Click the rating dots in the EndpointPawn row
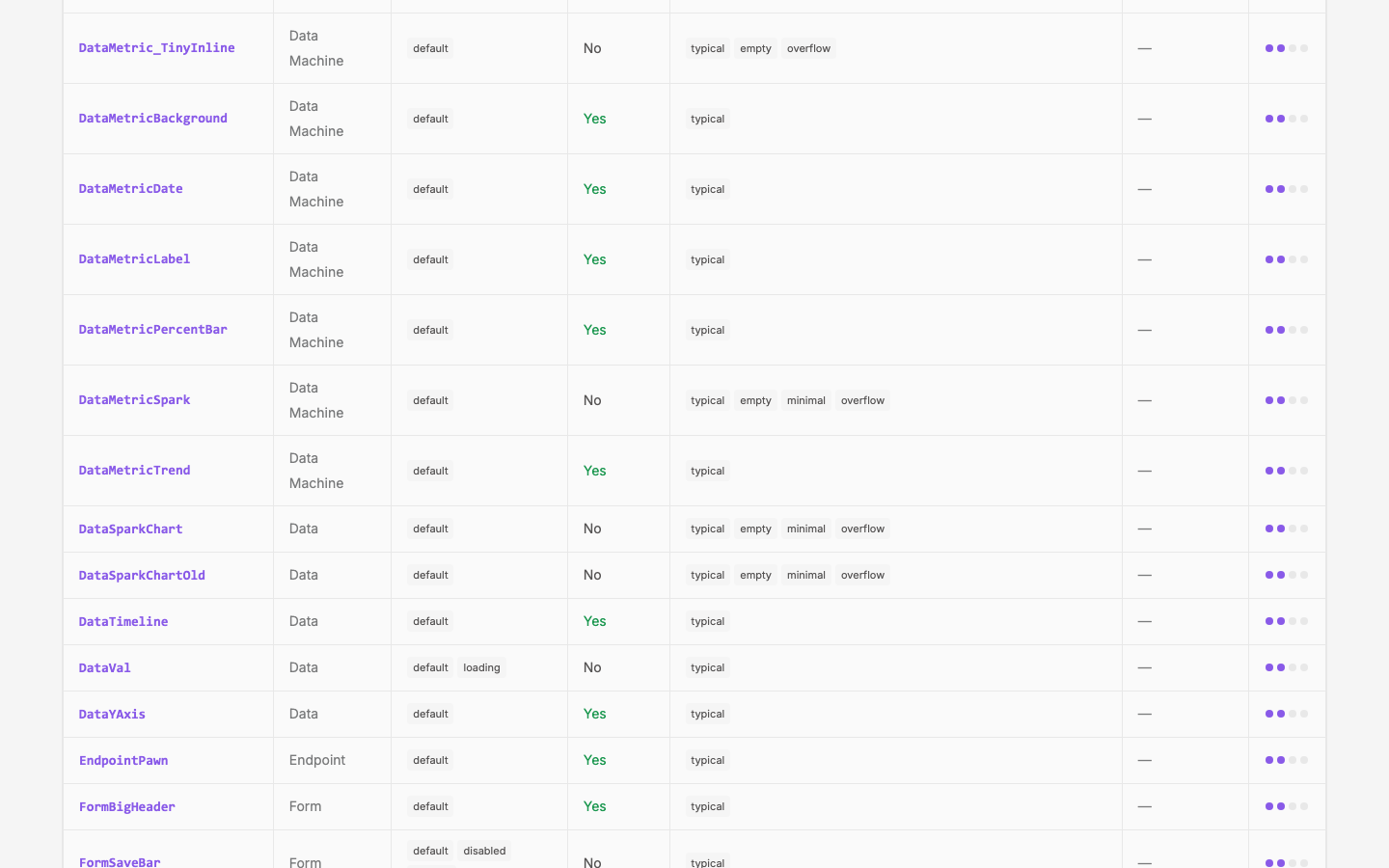This screenshot has height=868, width=1389. click(1287, 760)
